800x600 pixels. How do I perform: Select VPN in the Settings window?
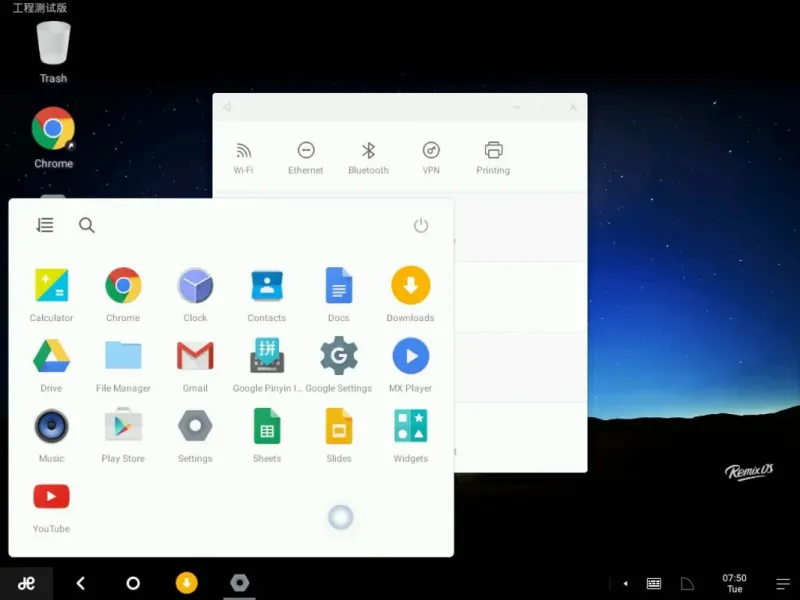pos(431,158)
